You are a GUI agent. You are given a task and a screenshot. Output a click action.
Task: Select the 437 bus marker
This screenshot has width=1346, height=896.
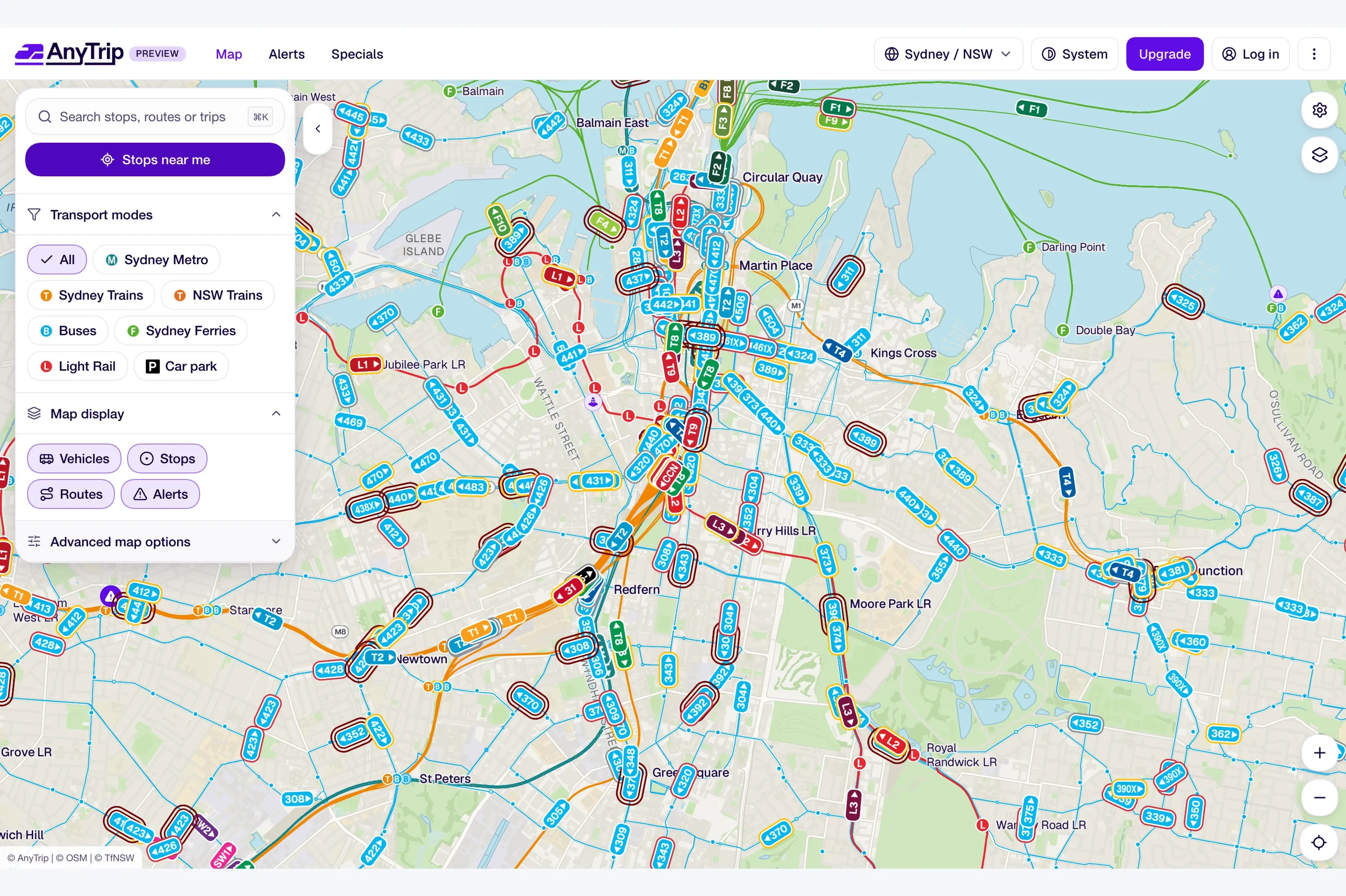[637, 279]
